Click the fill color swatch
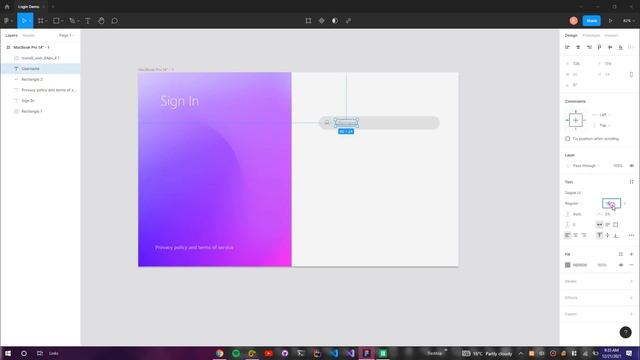Image resolution: width=640 pixels, height=360 pixels. coord(567,265)
